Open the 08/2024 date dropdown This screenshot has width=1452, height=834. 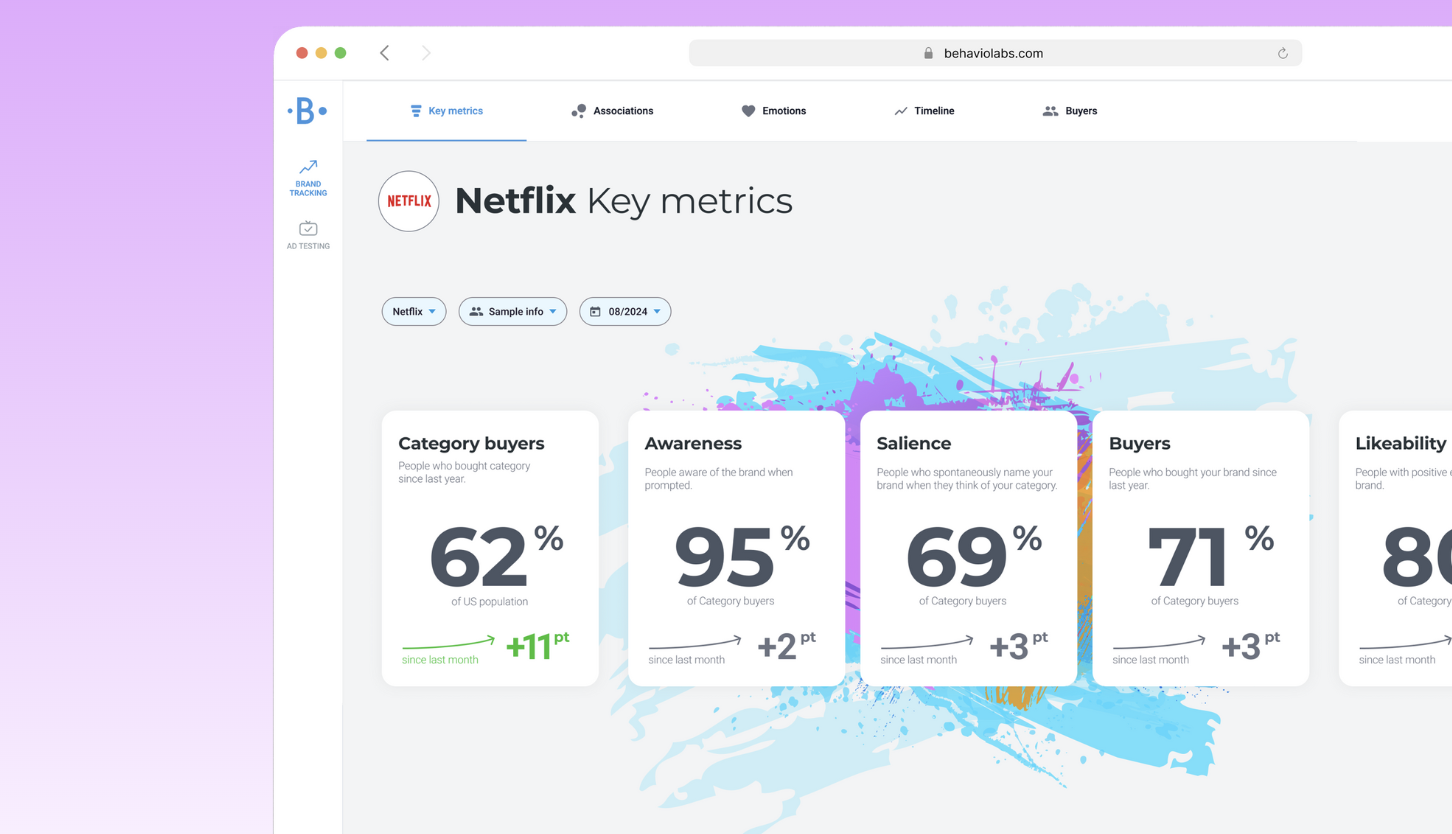tap(625, 312)
